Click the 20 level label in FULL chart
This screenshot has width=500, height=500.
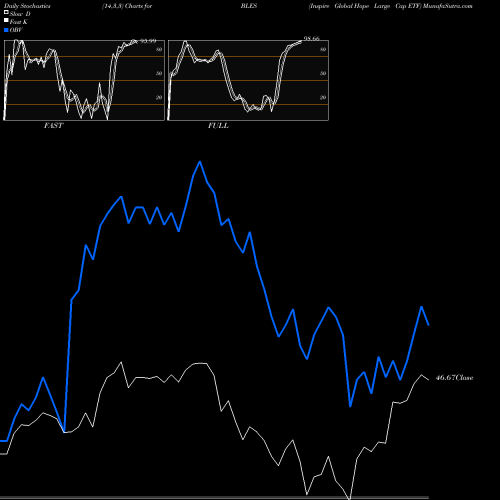(x=323, y=97)
